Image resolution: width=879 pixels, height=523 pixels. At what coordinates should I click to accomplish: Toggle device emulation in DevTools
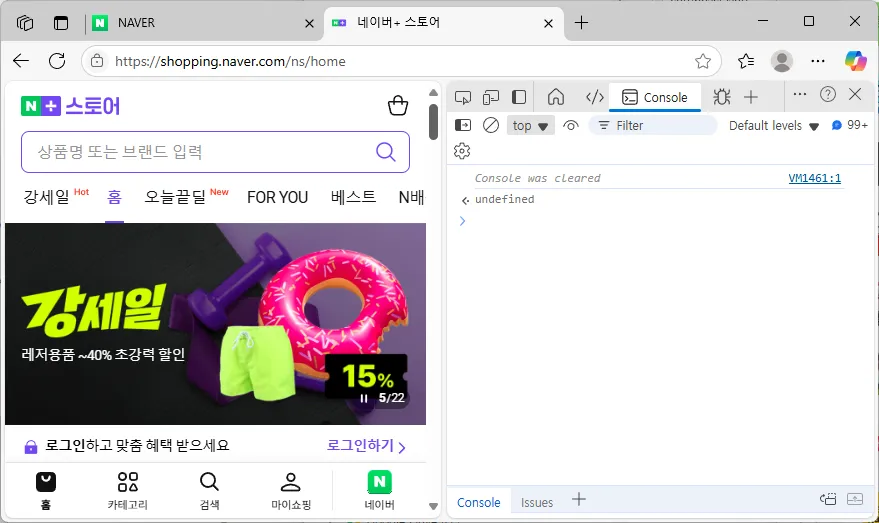pos(491,97)
